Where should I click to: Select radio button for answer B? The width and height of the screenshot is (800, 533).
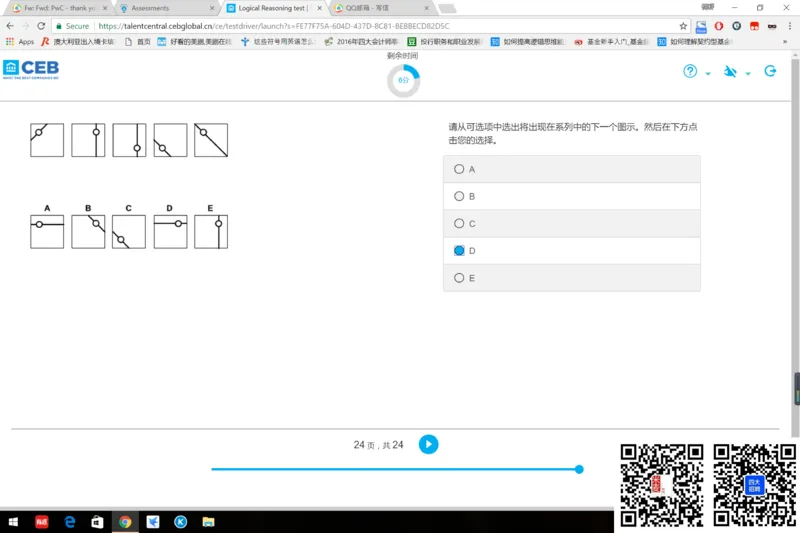click(x=459, y=196)
